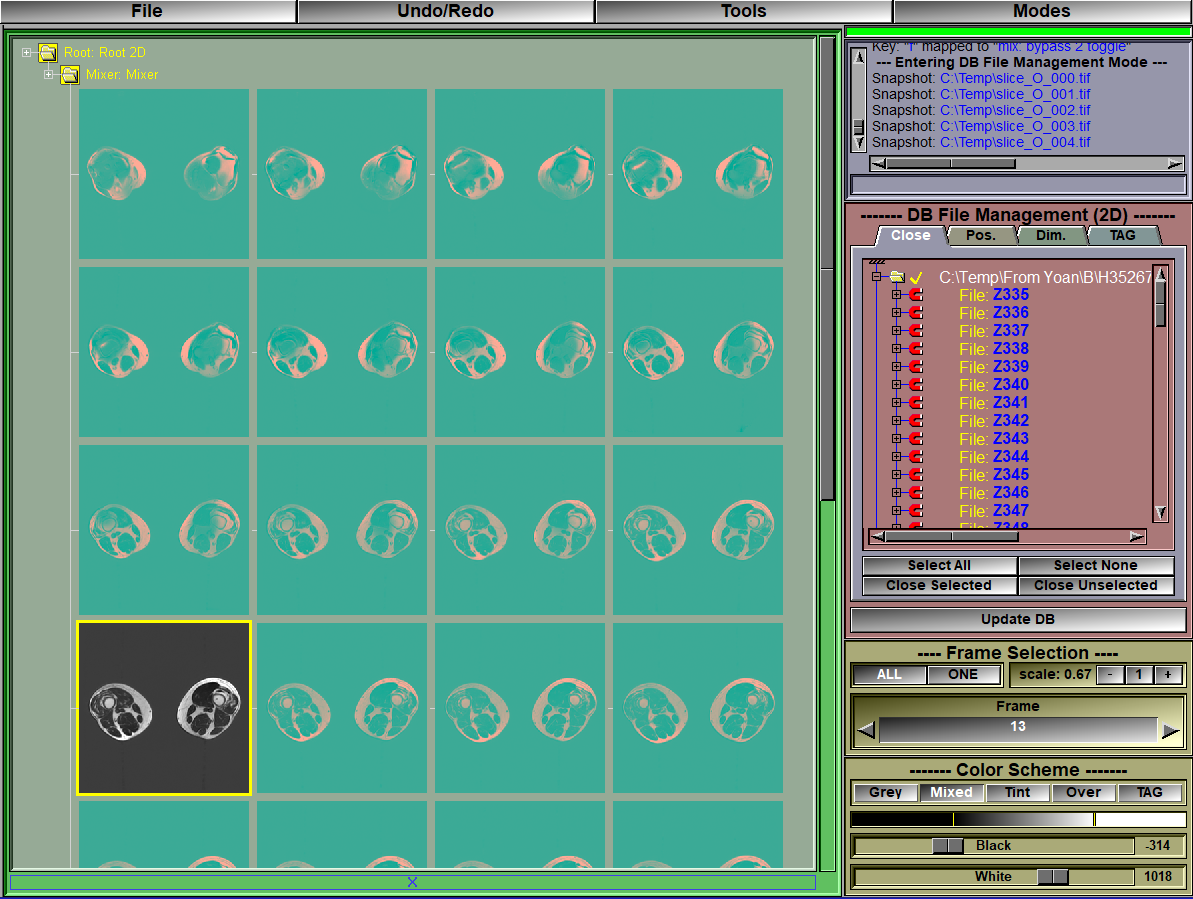The width and height of the screenshot is (1193, 899).
Task: Click the red icon next to File Z339
Action: point(916,367)
